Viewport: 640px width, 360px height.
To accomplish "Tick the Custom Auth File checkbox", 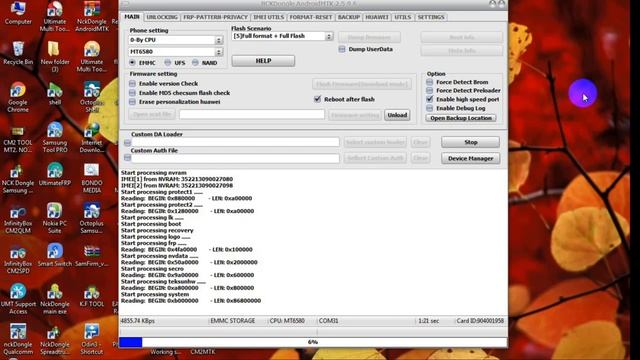I will tap(127, 158).
